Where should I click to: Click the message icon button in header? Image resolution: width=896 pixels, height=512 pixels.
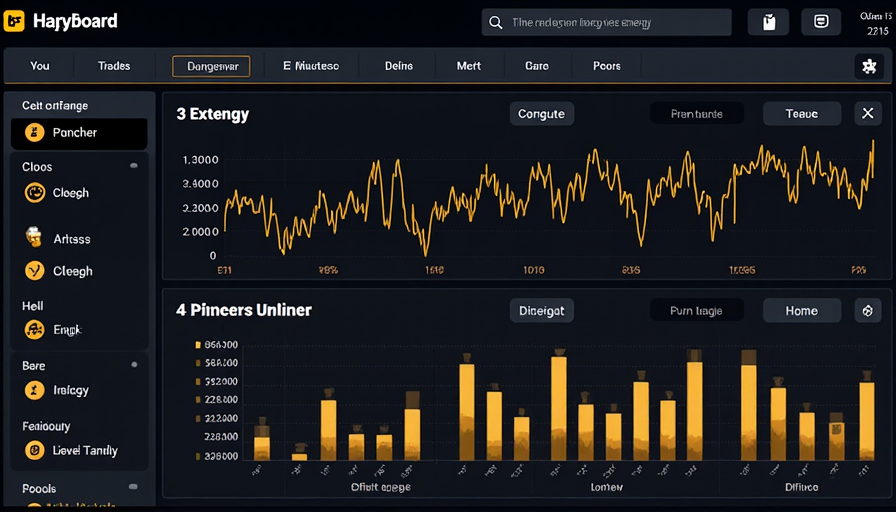(x=821, y=22)
